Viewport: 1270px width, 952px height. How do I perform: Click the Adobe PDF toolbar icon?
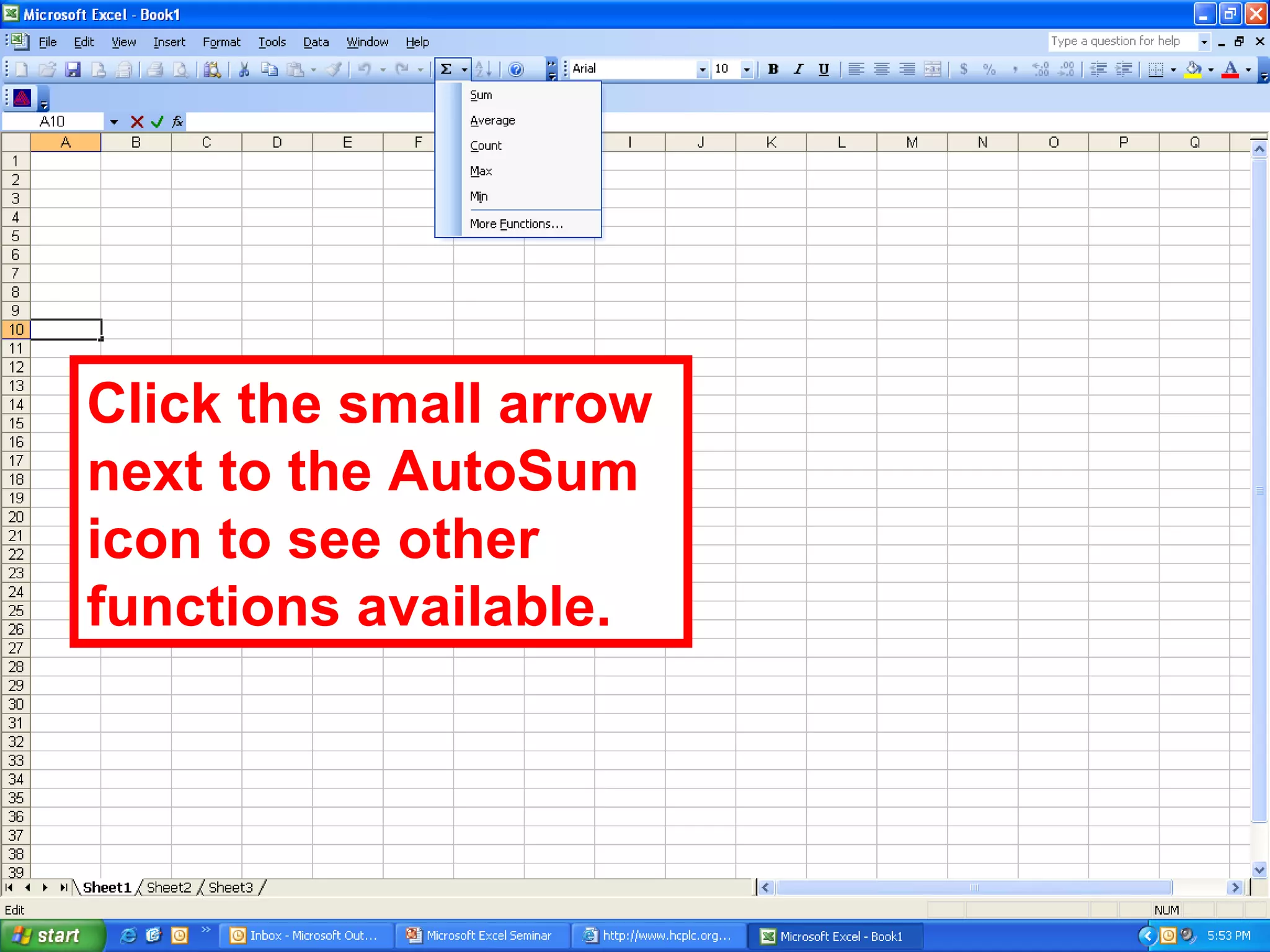pos(22,98)
